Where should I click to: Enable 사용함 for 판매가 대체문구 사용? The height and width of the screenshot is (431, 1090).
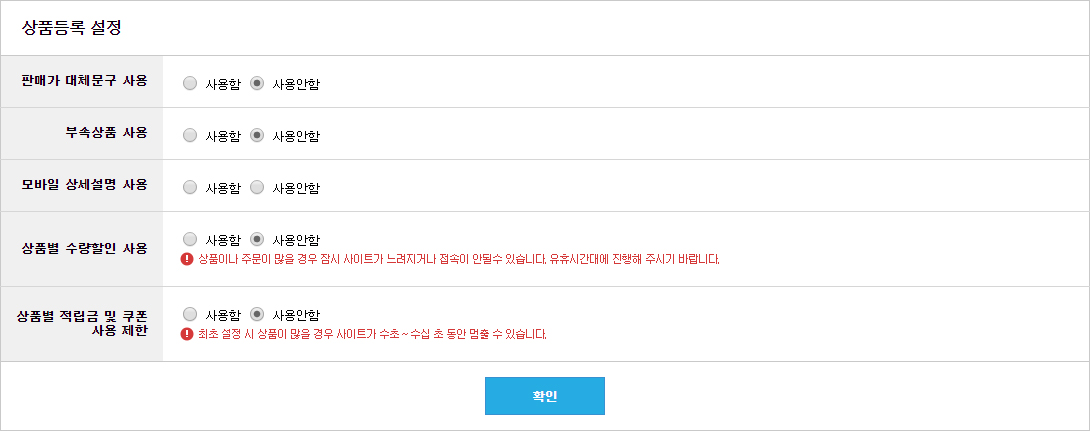[x=190, y=83]
